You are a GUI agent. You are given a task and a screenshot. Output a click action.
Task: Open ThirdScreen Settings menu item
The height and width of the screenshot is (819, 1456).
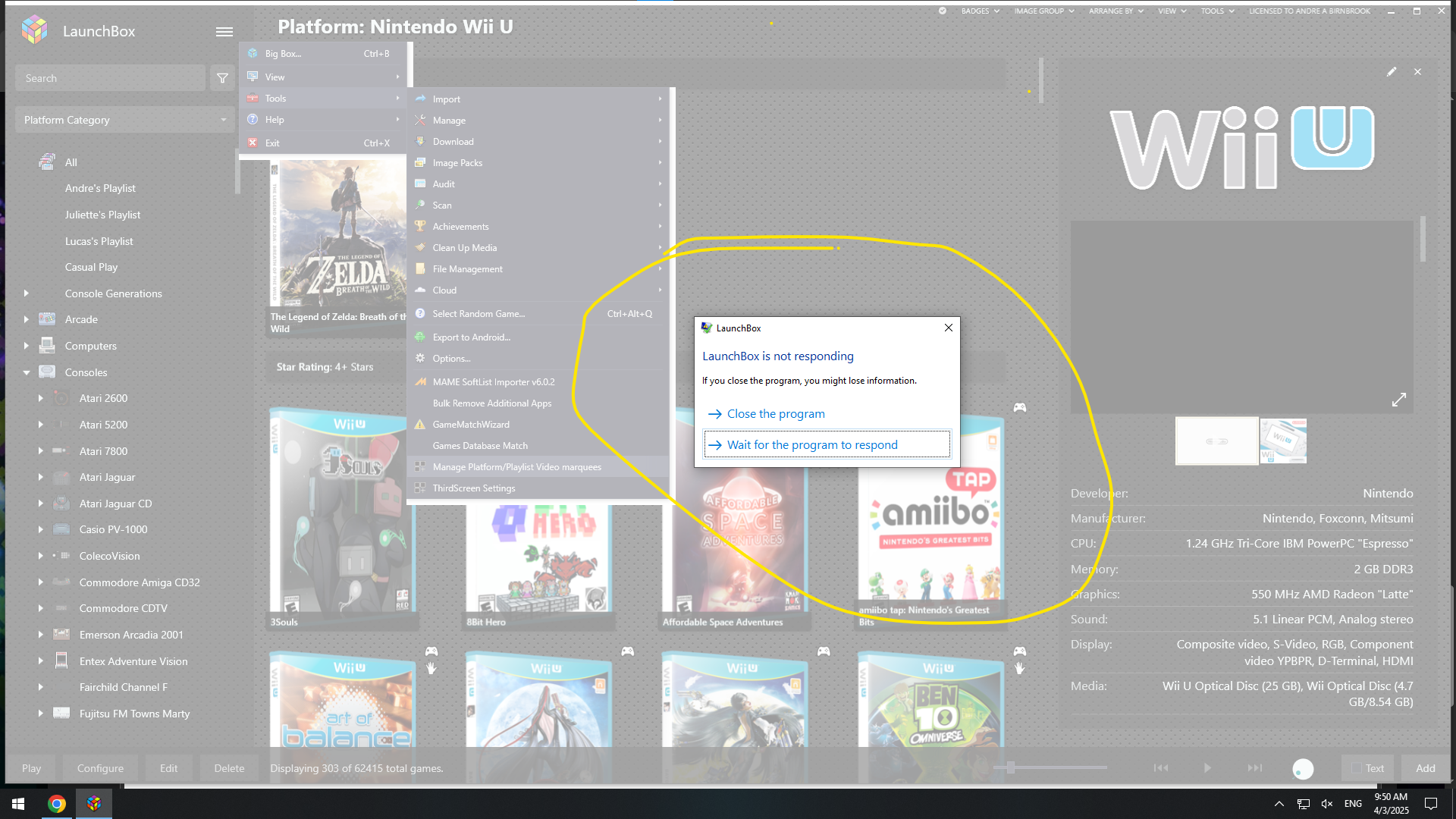[538, 488]
